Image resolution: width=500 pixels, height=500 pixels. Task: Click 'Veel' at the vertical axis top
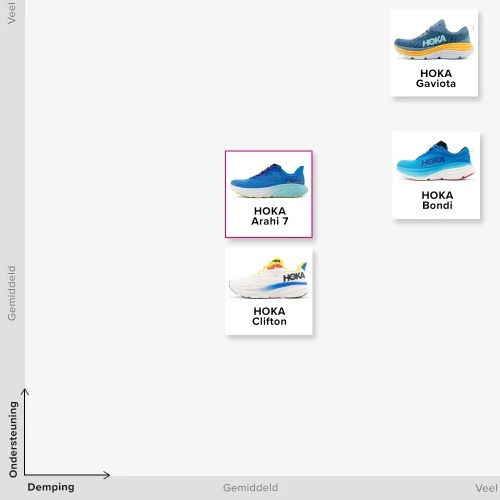[x=12, y=13]
